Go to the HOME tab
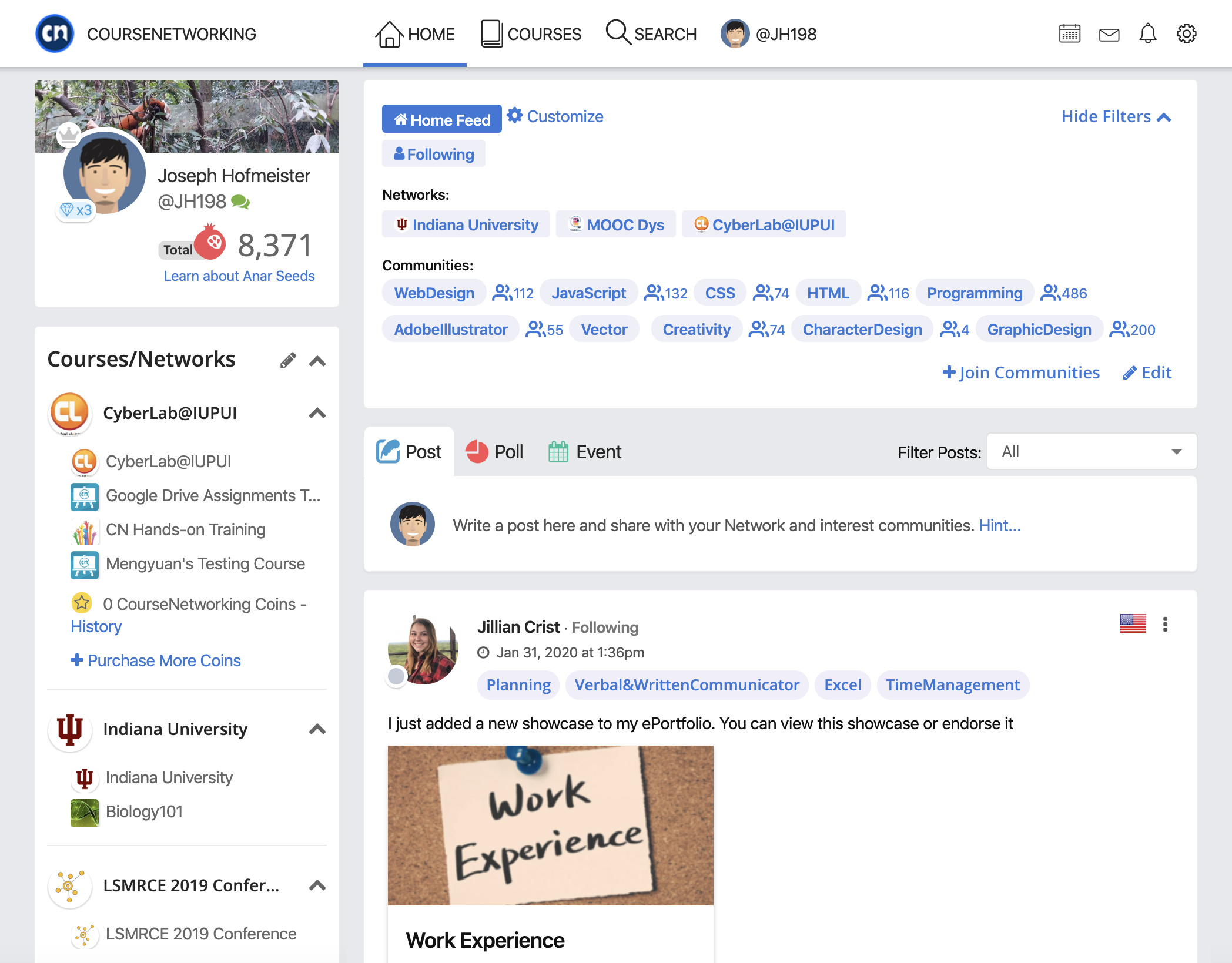1232x963 pixels. coord(415,34)
